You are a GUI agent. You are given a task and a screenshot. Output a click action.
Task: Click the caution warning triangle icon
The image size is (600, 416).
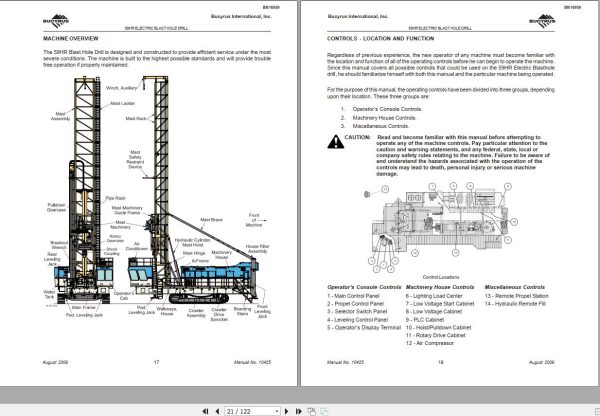(336, 142)
